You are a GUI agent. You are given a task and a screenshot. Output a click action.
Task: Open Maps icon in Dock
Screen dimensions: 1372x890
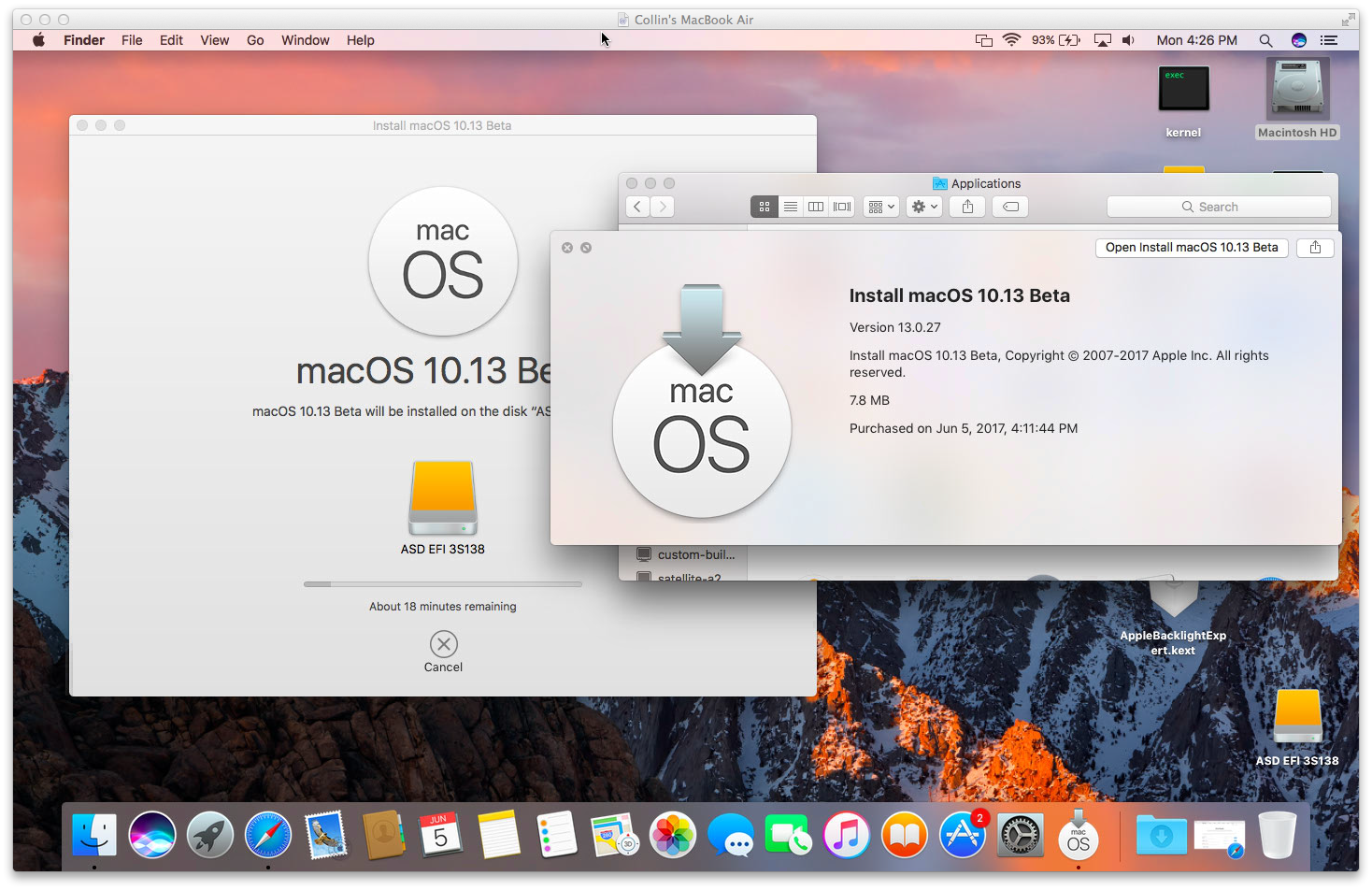click(x=614, y=835)
